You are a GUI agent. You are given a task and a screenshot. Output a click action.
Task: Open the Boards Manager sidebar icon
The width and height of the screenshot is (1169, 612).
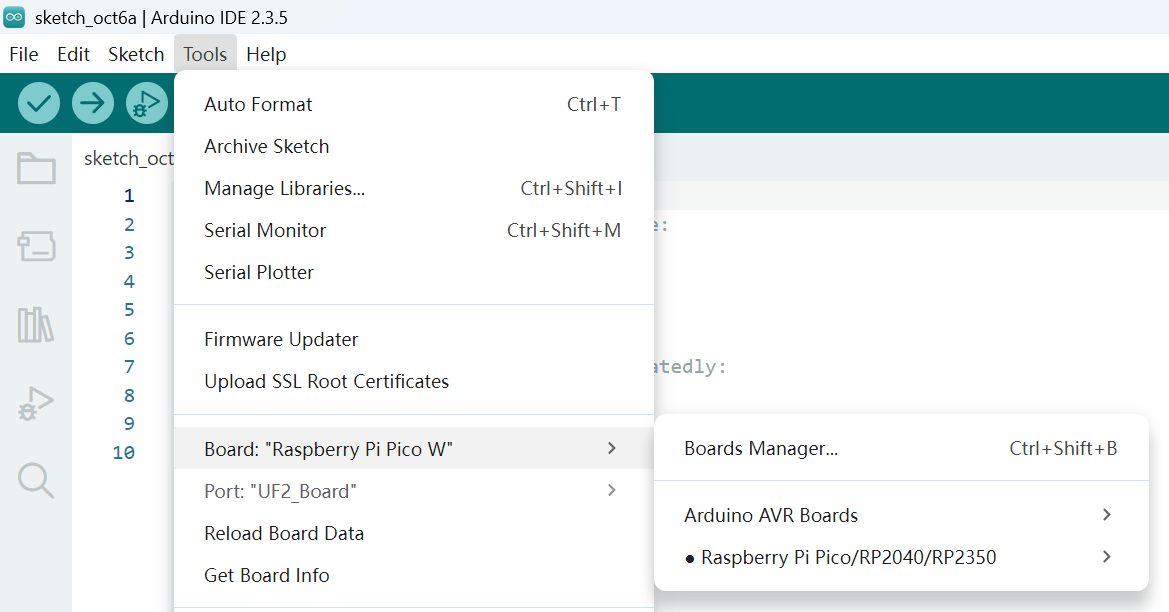(36, 246)
